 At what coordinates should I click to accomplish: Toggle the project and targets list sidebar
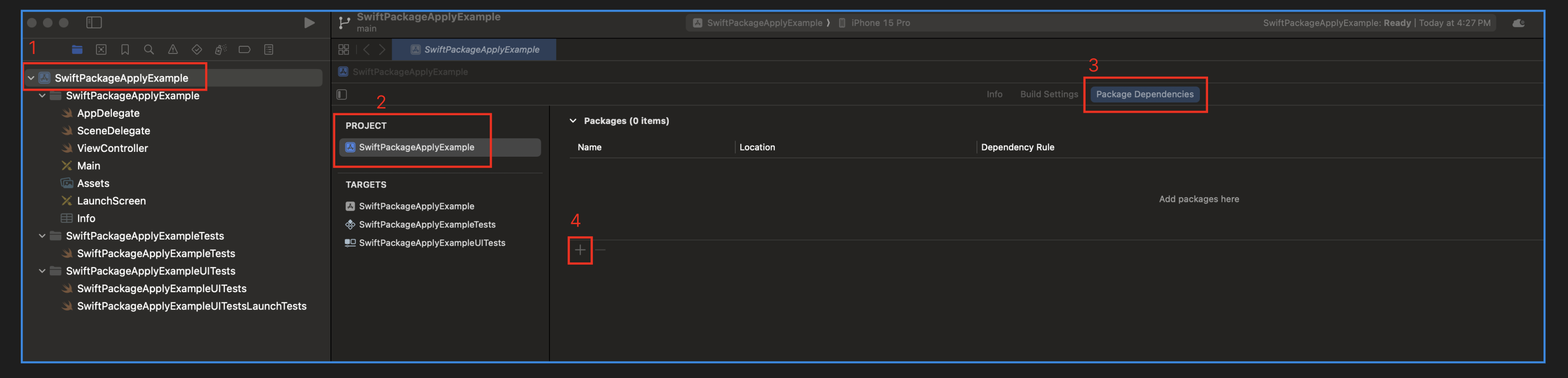[x=342, y=94]
